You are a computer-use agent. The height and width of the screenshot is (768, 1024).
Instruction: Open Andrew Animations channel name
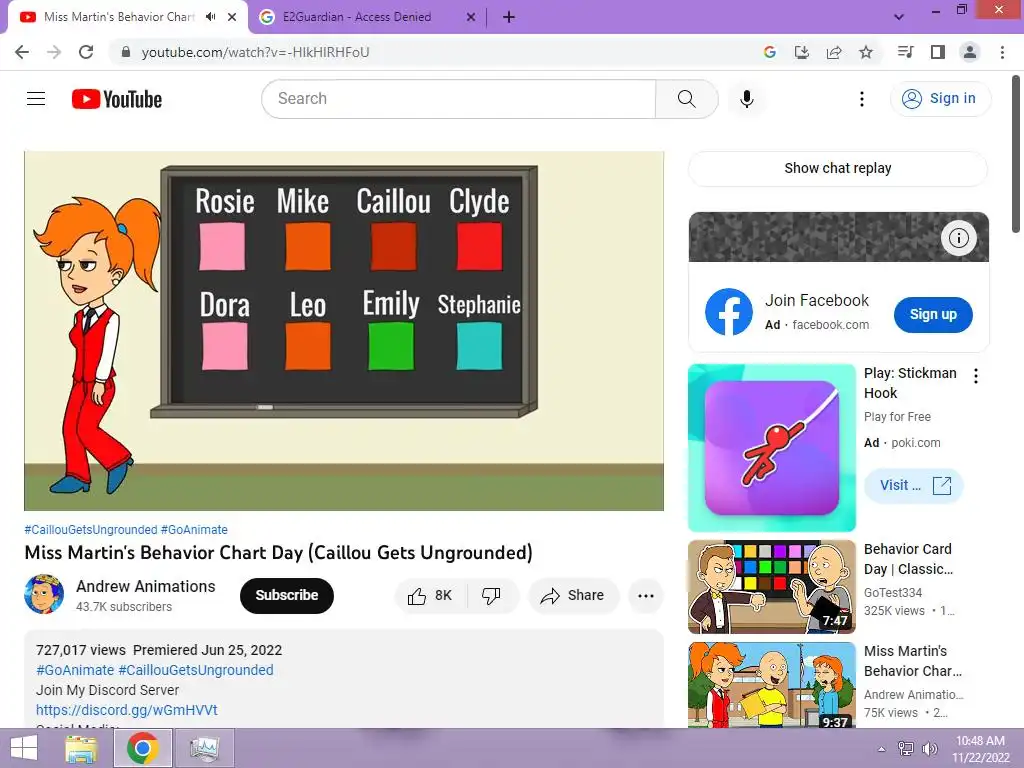(146, 586)
